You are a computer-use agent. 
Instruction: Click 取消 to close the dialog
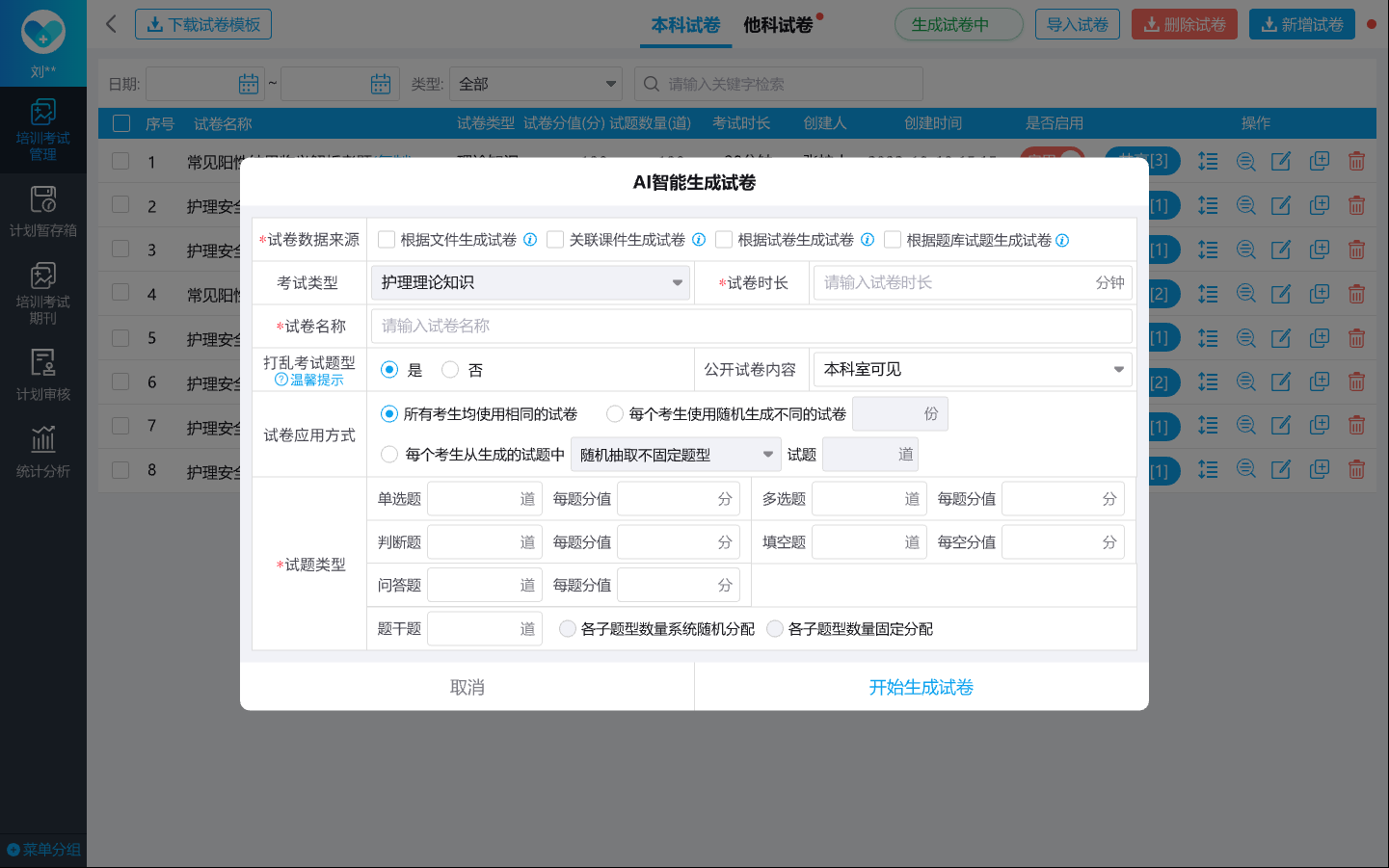(467, 688)
